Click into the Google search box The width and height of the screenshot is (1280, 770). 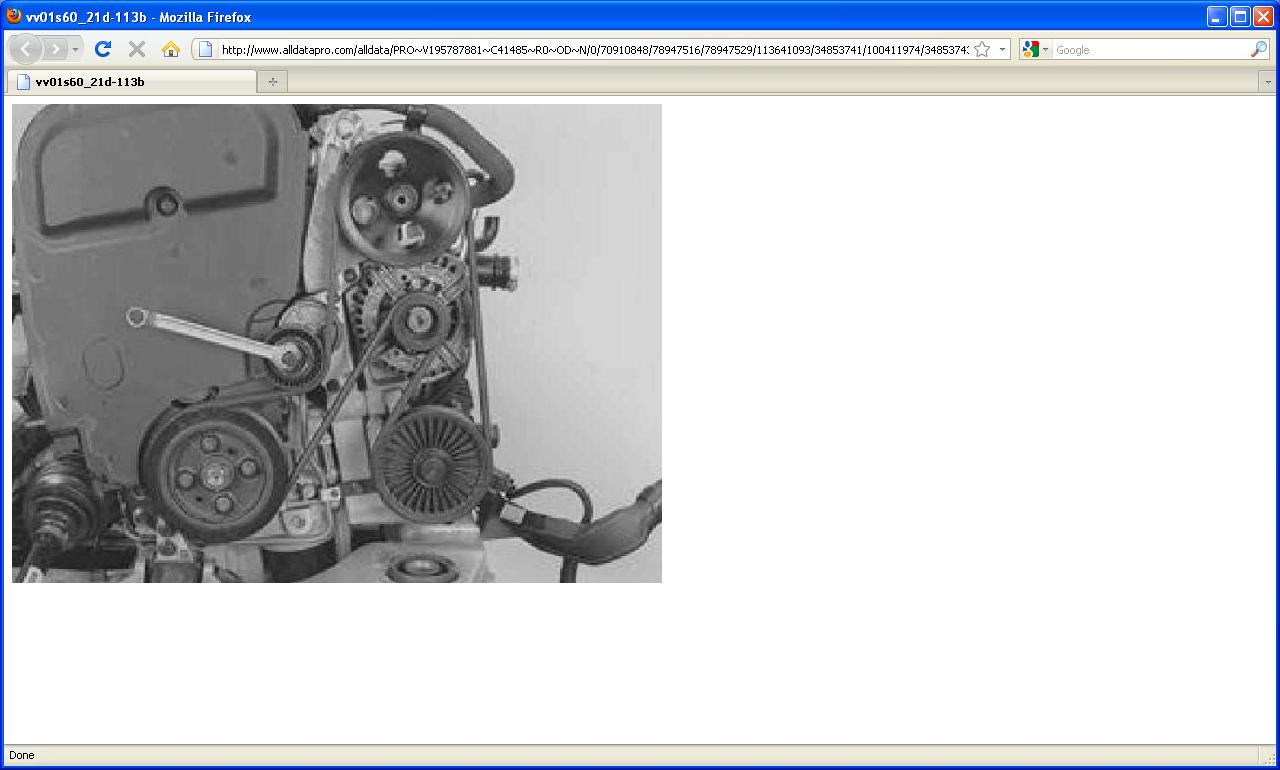coord(1150,50)
